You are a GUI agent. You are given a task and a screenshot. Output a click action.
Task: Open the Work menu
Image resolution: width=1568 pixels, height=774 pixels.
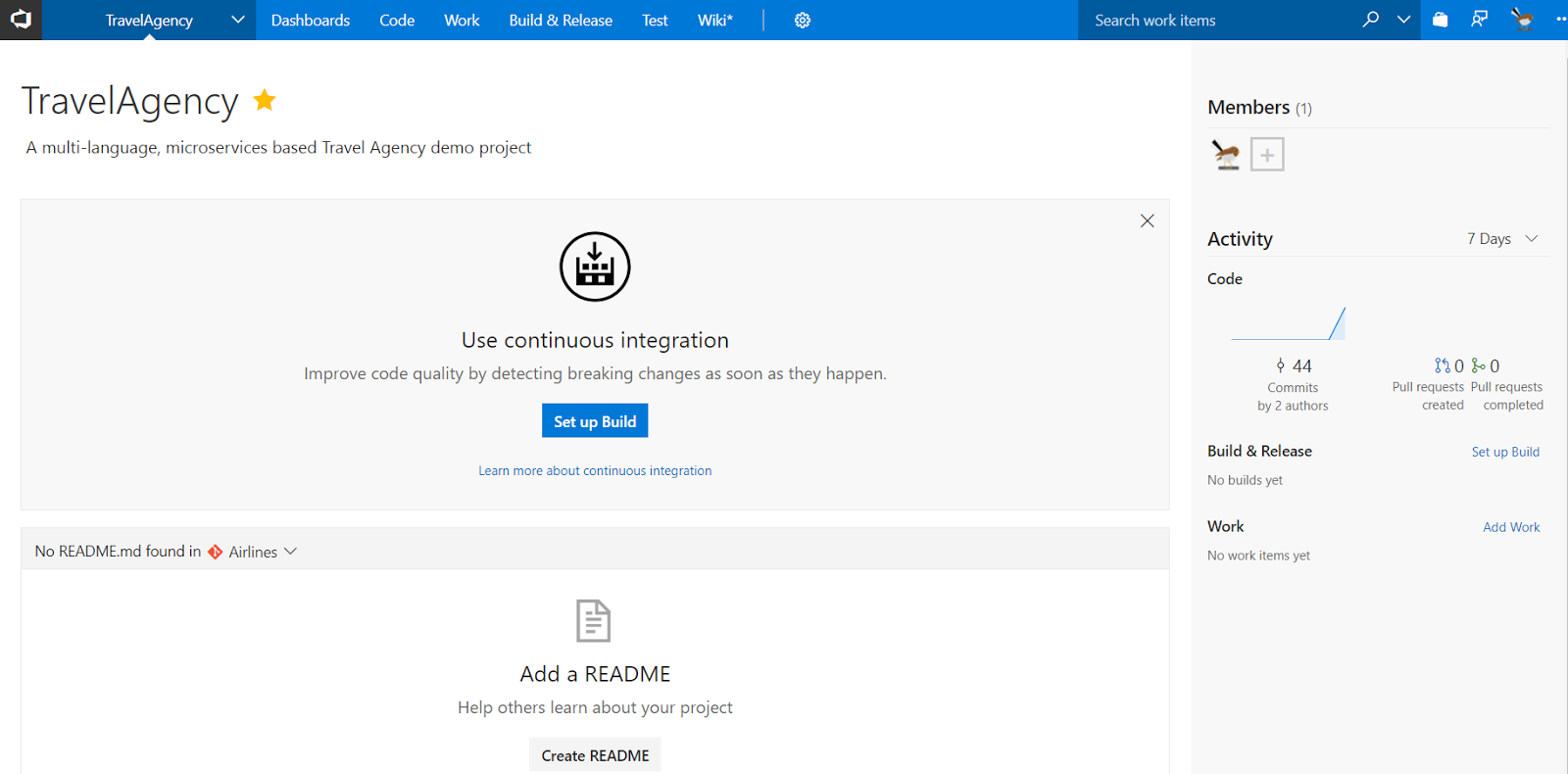point(462,21)
